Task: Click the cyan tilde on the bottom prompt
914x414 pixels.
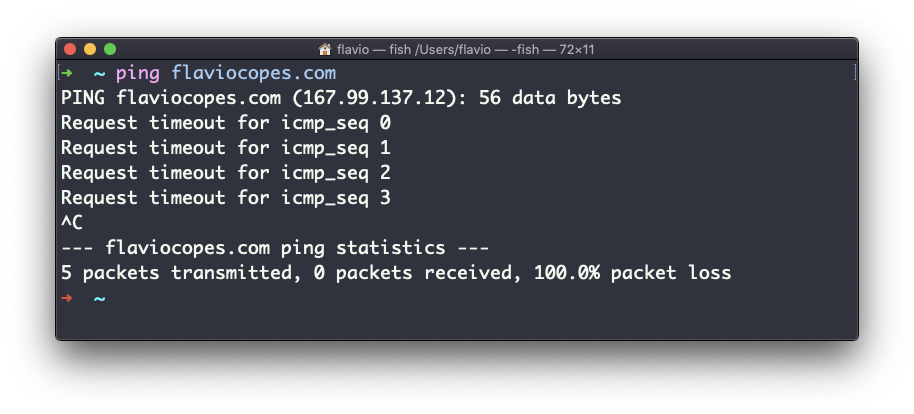Action: pos(99,298)
